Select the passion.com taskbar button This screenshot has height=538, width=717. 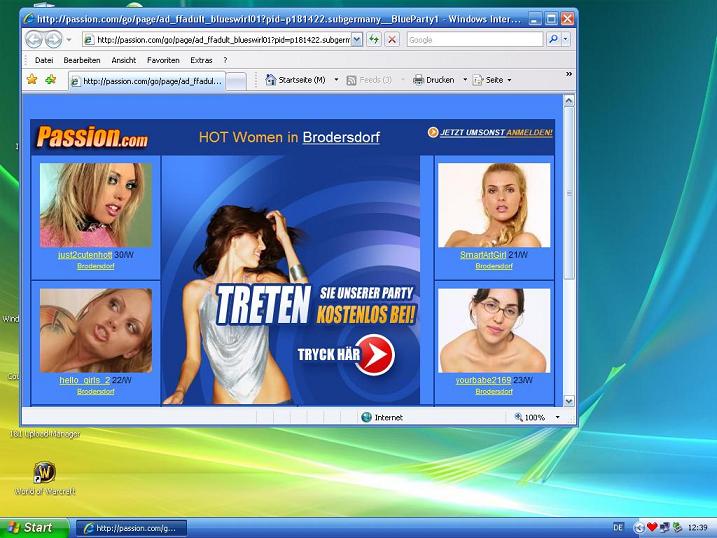(x=131, y=528)
